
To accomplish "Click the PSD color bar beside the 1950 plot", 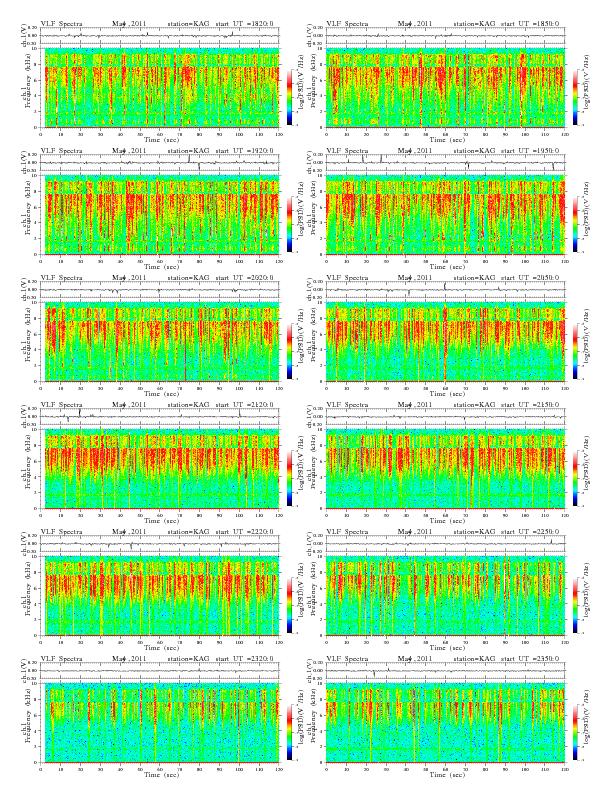I will click(x=576, y=224).
